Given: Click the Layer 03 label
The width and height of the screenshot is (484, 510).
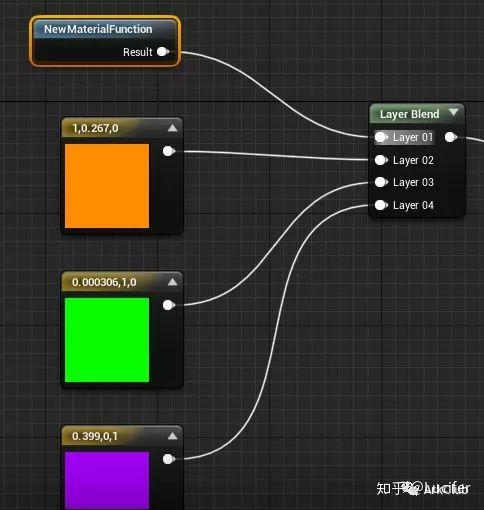Looking at the screenshot, I should 413,183.
